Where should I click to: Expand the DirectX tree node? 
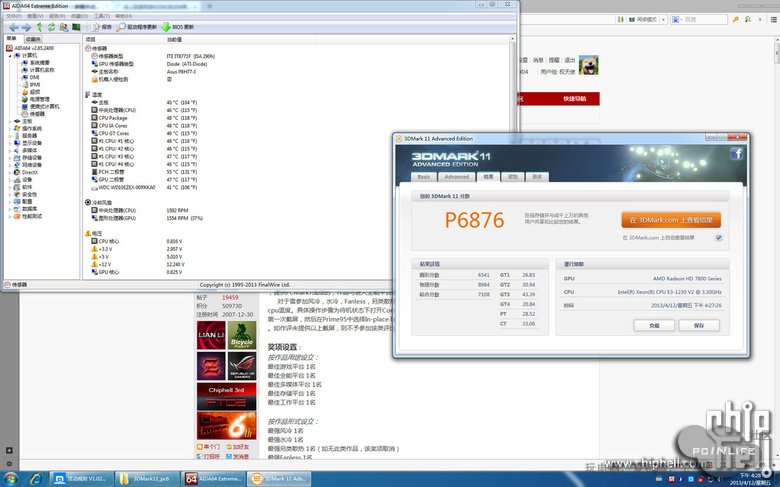pyautogui.click(x=10, y=172)
